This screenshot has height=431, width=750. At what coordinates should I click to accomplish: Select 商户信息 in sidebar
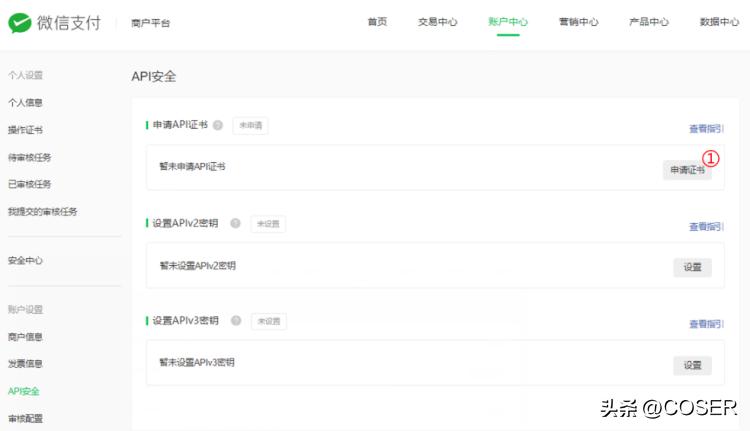tap(25, 337)
